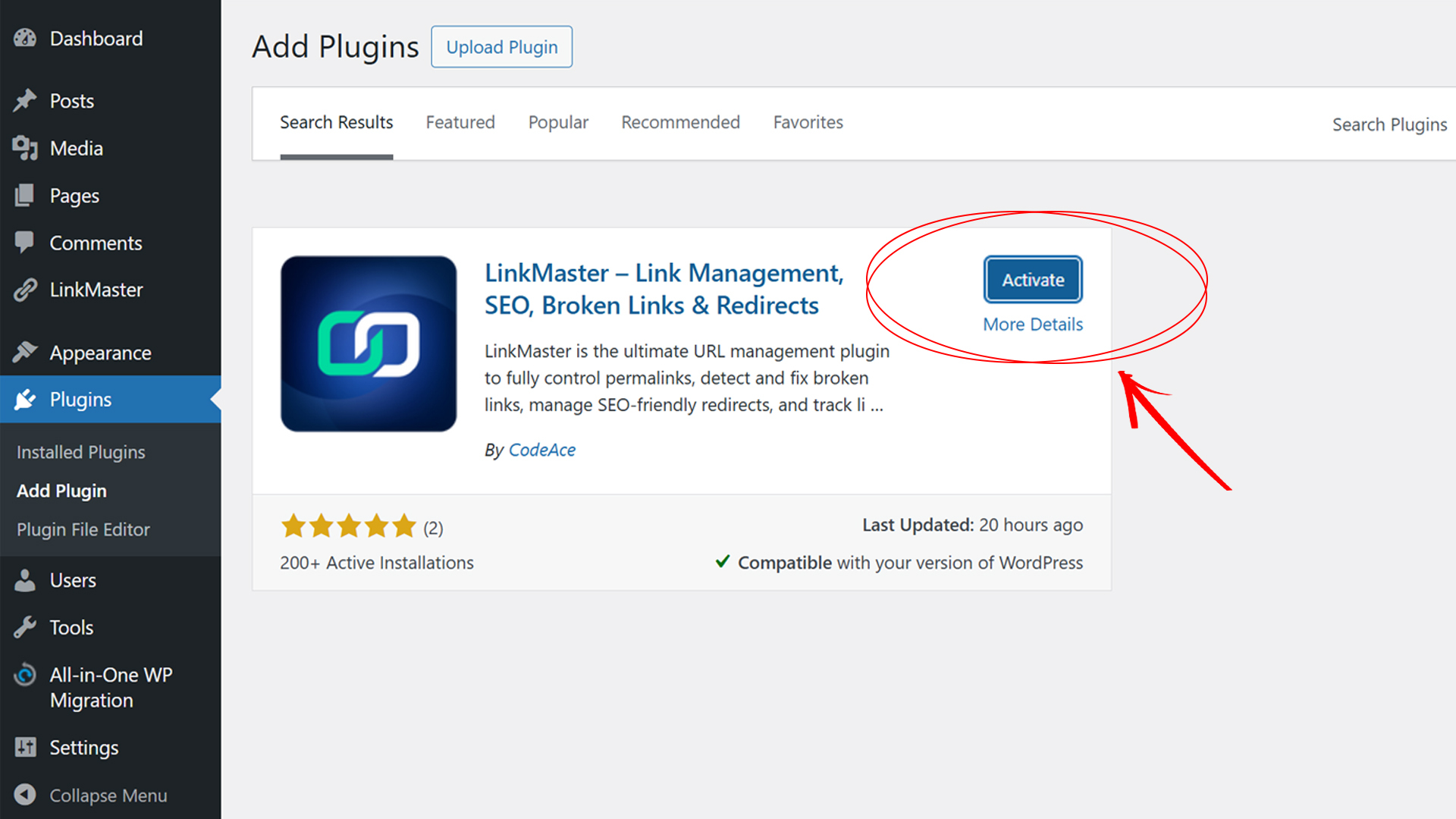The width and height of the screenshot is (1456, 819).
Task: Click the Pages icon in sidebar
Action: tap(25, 196)
